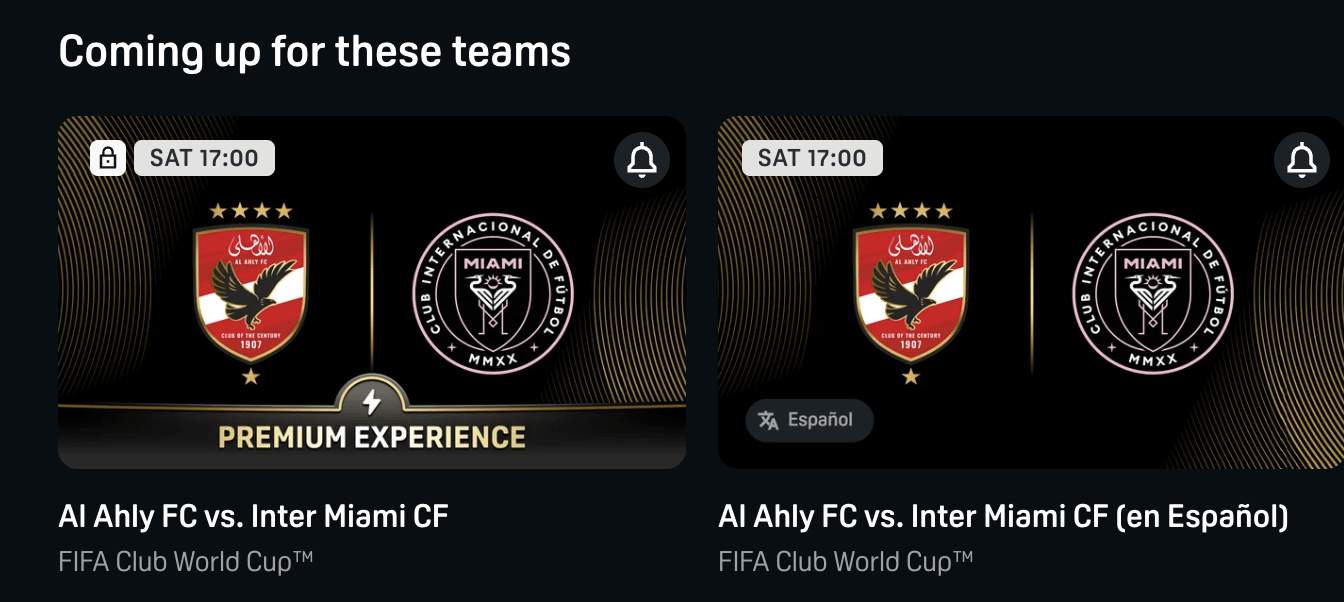Image resolution: width=1344 pixels, height=602 pixels.
Task: Click the lightning bolt on Premium Experience banner
Action: [371, 400]
